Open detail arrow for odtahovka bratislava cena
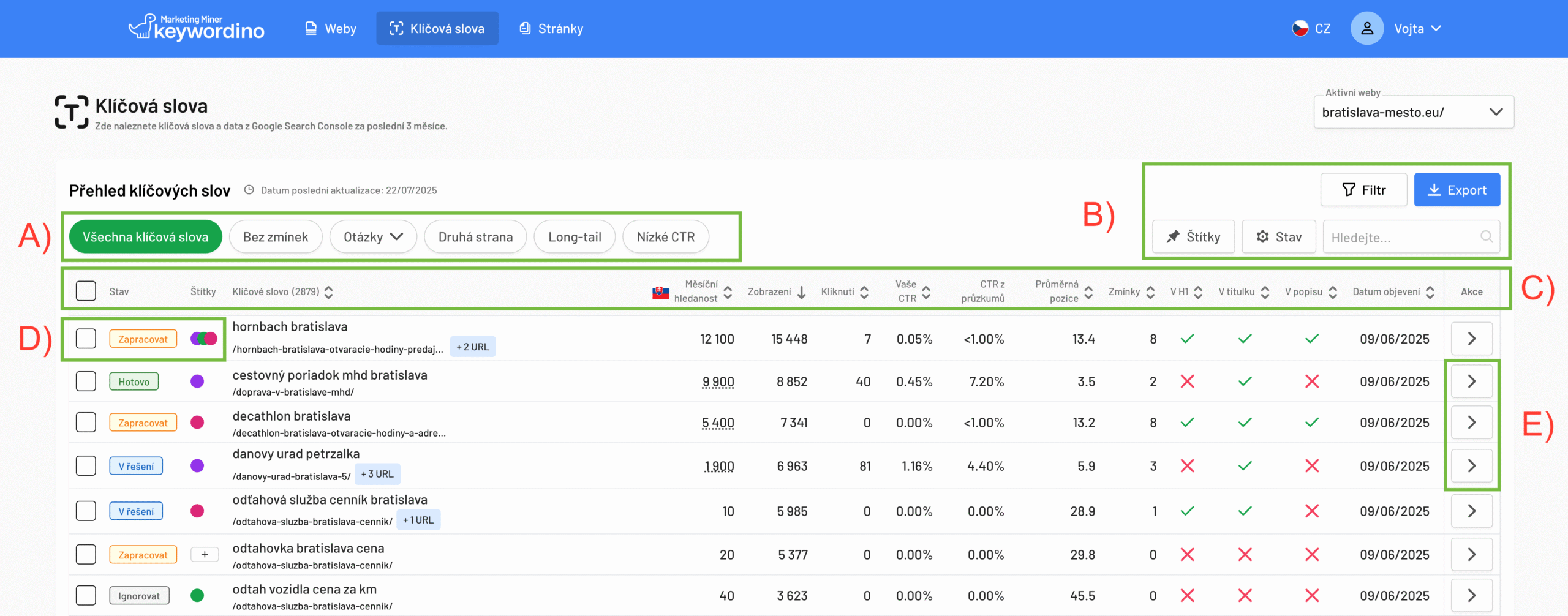This screenshot has height=616, width=1568. (1472, 555)
